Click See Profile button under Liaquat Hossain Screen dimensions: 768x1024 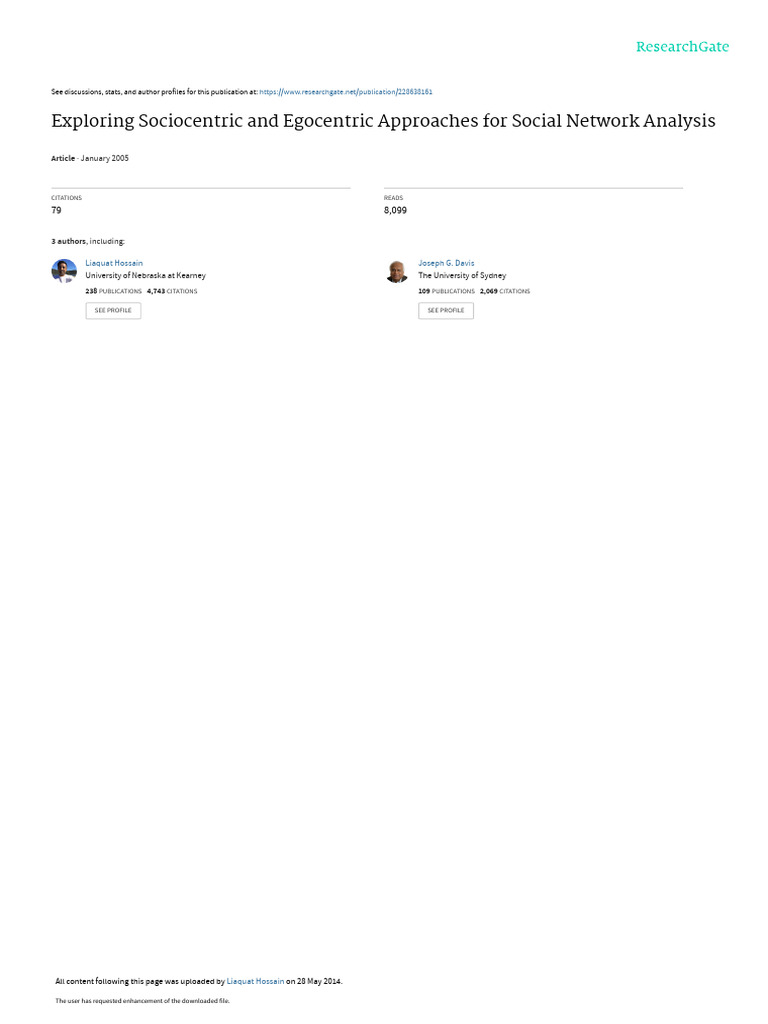coord(113,310)
